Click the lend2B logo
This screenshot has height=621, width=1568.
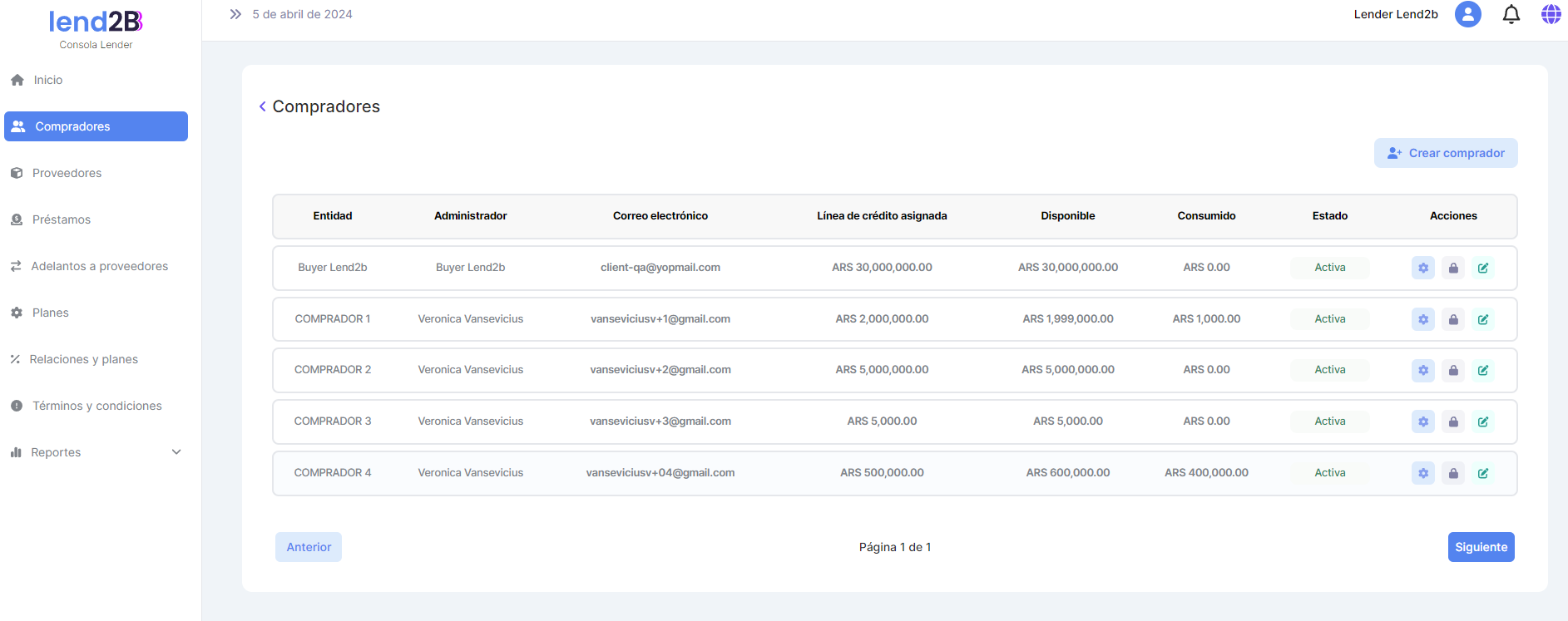click(x=96, y=22)
